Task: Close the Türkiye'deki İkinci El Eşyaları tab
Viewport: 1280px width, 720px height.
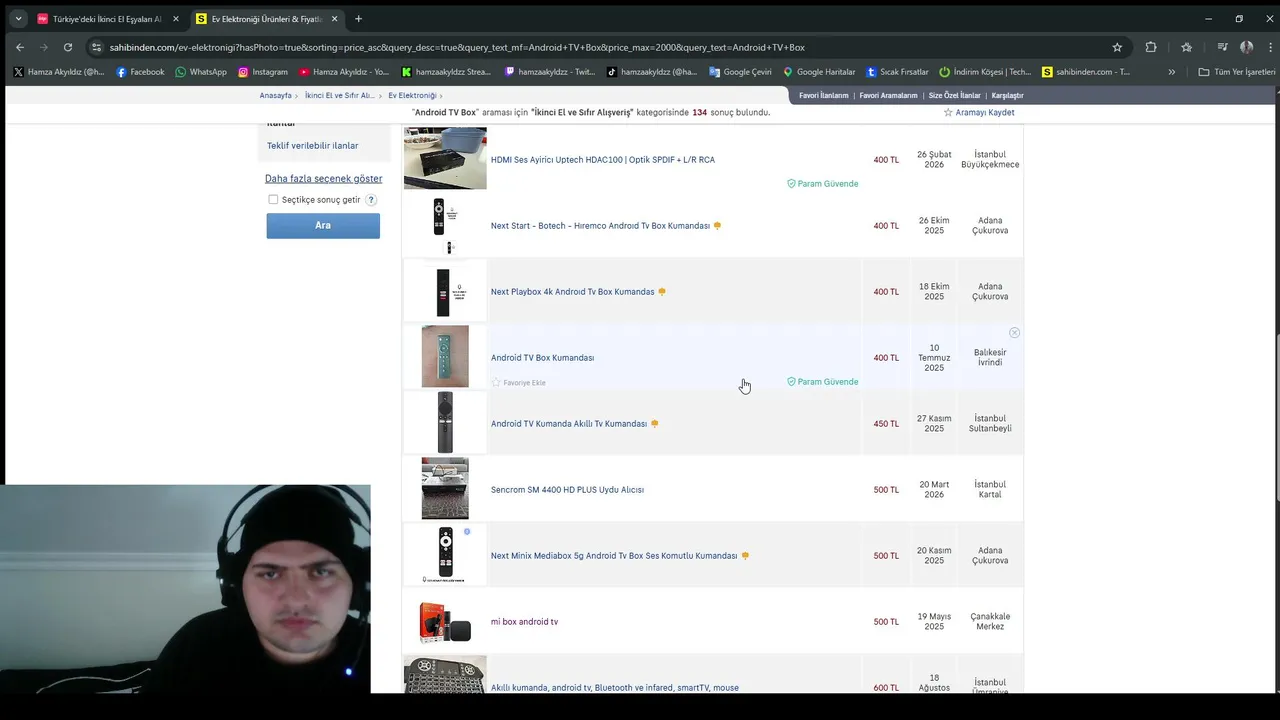Action: (175, 19)
